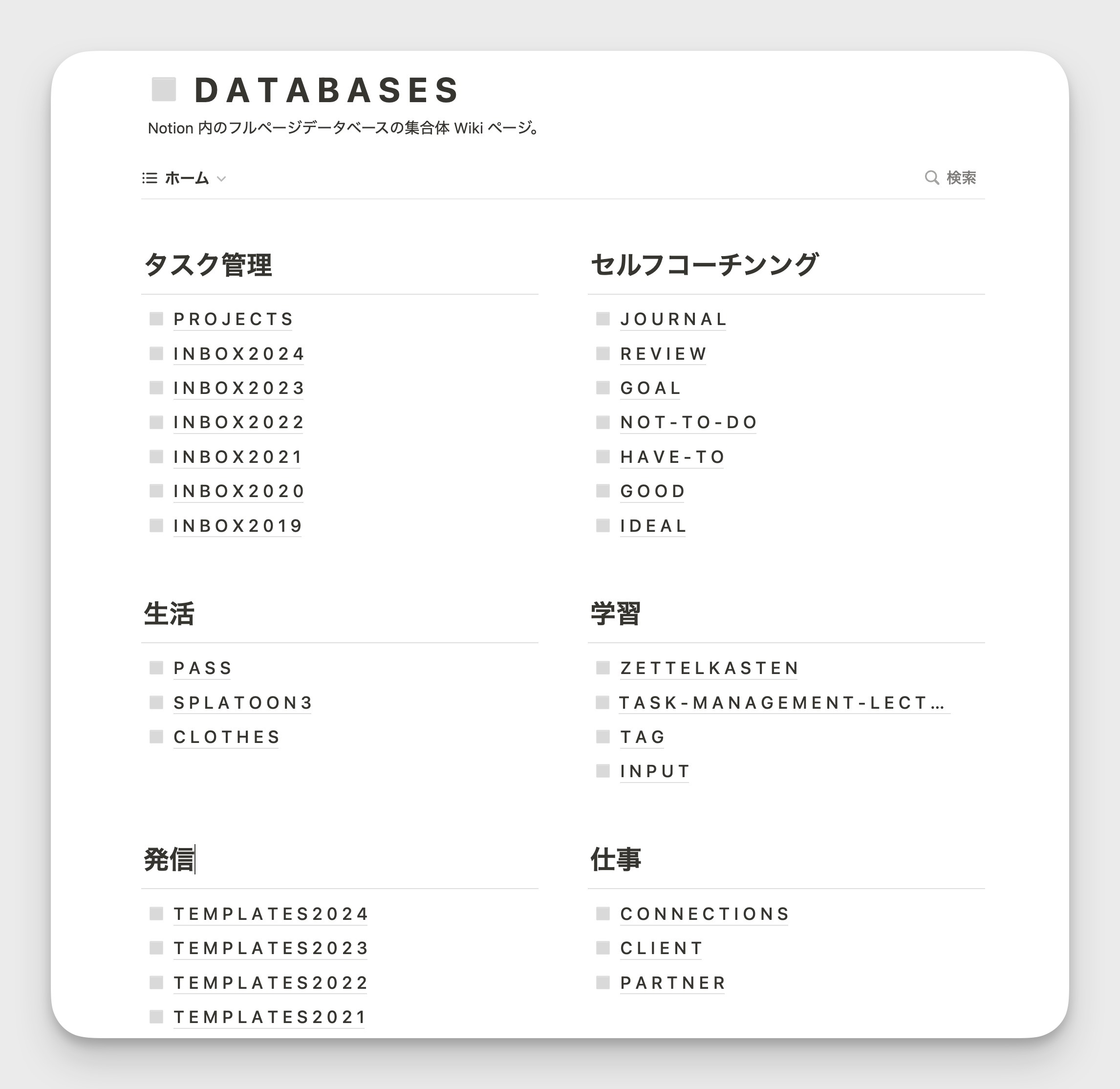This screenshot has width=1120, height=1089.
Task: Open the REVIEW database
Action: tap(663, 354)
